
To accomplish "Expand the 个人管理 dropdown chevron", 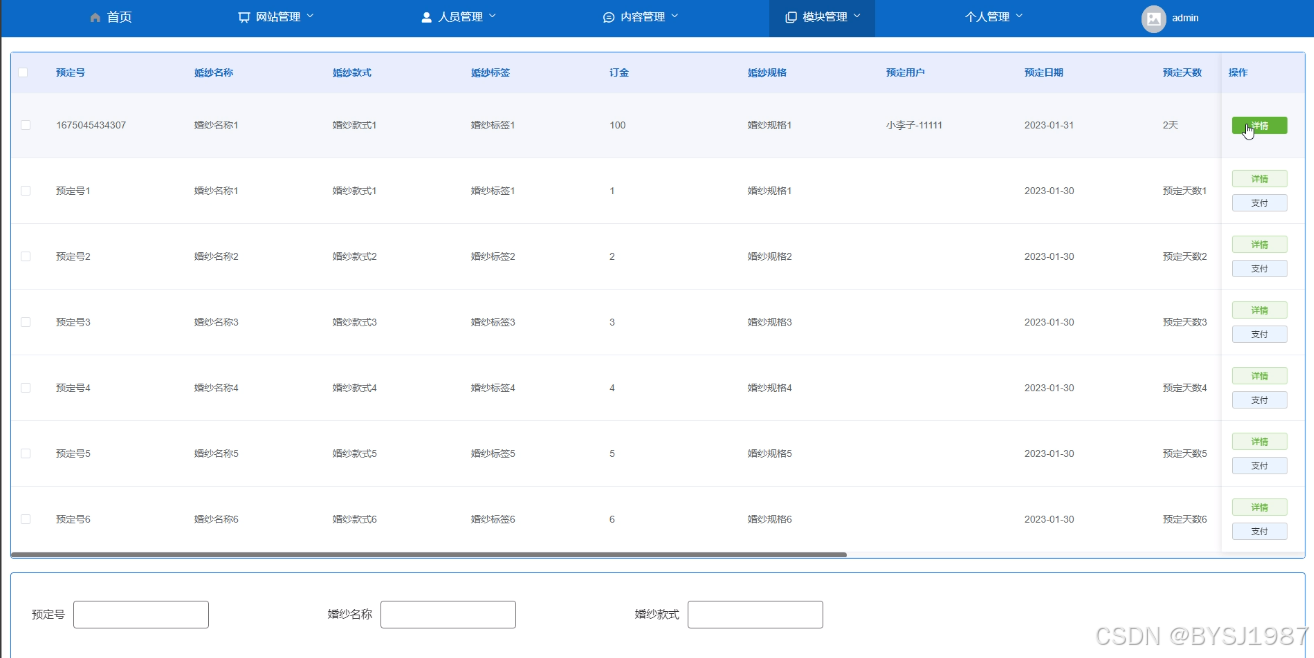I will click(1019, 16).
